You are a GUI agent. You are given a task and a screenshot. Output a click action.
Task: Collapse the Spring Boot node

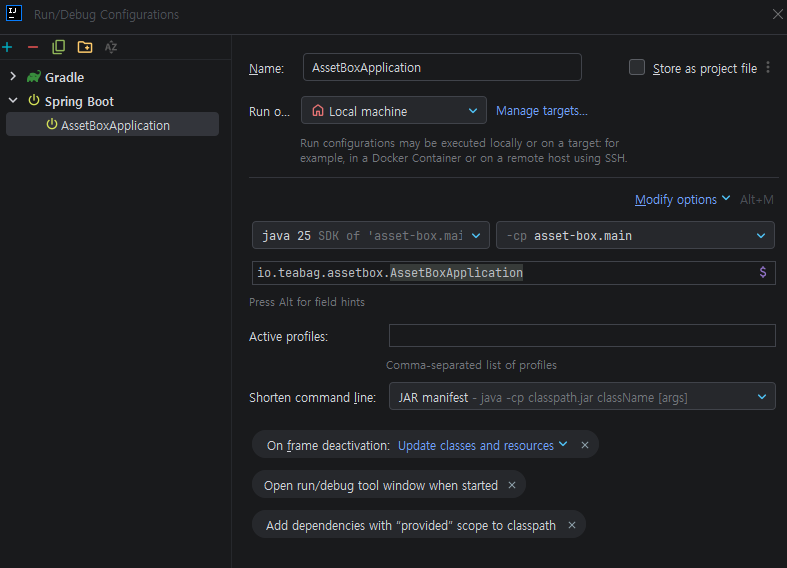coord(13,100)
